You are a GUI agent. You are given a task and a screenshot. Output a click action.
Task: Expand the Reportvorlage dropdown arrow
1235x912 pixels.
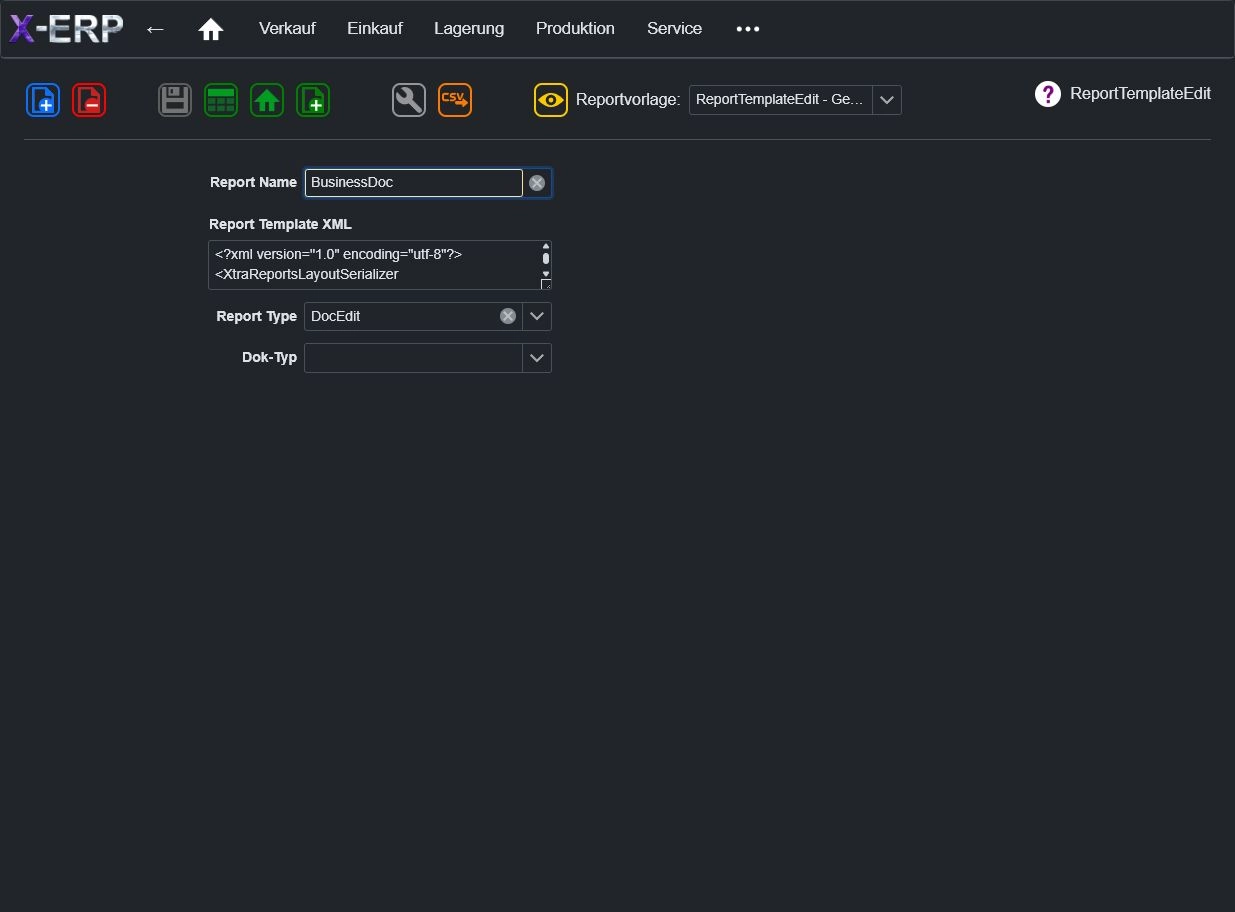[887, 100]
